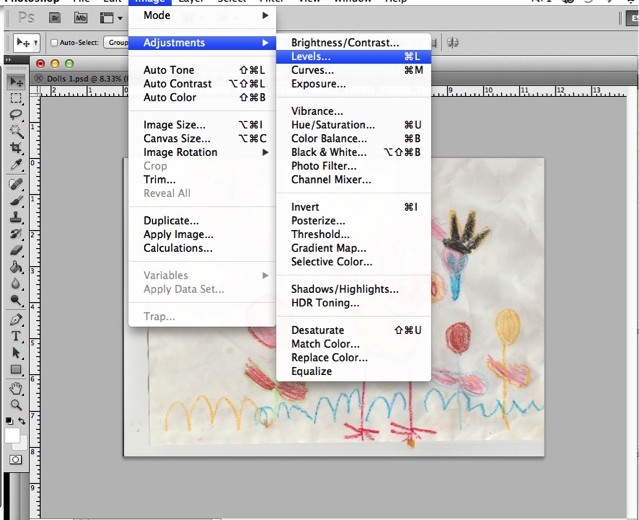Select the History Brush tool

pos(16,234)
